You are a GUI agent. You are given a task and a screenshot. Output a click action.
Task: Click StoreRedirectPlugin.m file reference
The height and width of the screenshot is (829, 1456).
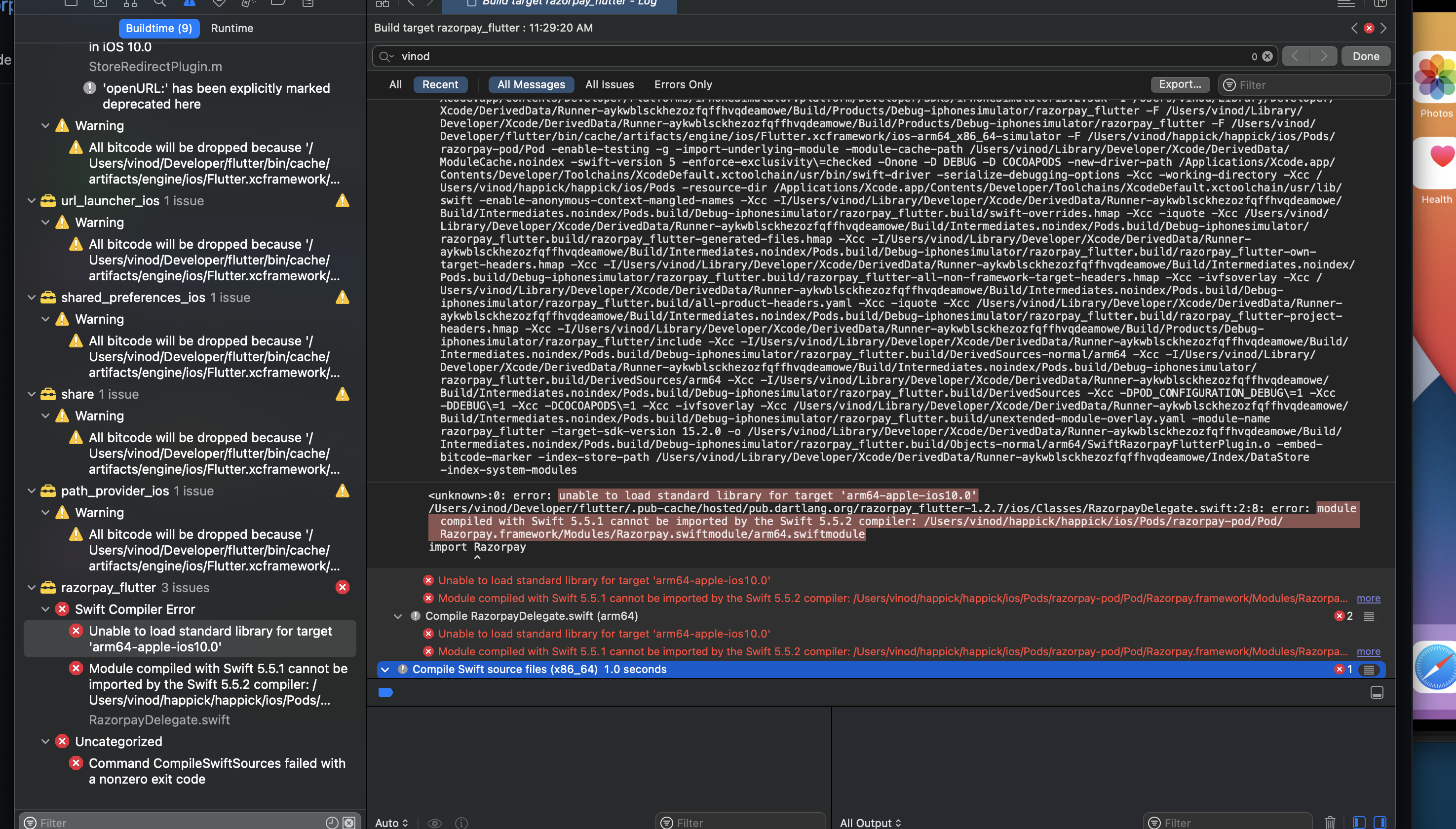pos(155,67)
